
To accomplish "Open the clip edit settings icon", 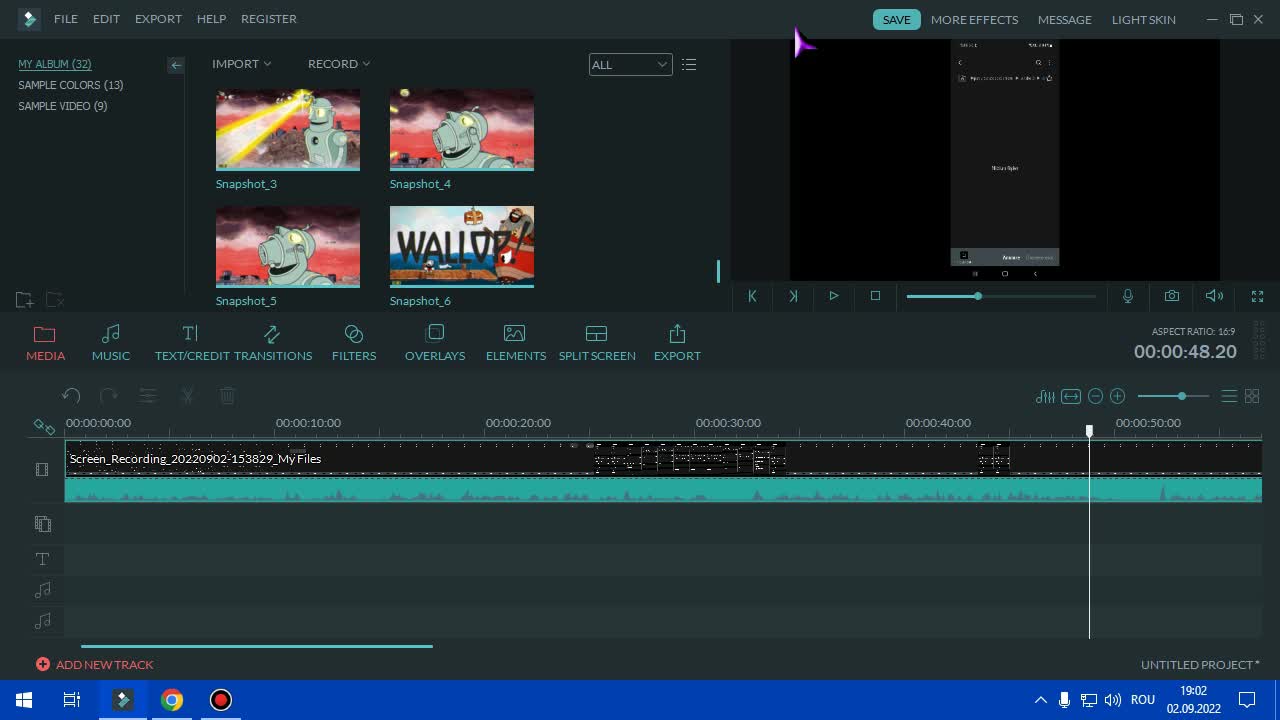I will [148, 396].
